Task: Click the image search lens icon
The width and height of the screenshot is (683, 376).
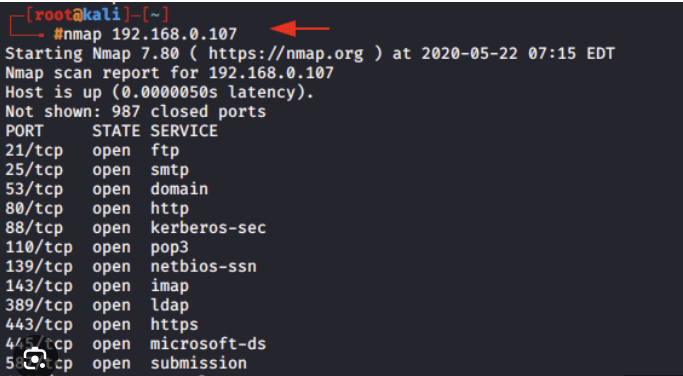Action: point(34,360)
